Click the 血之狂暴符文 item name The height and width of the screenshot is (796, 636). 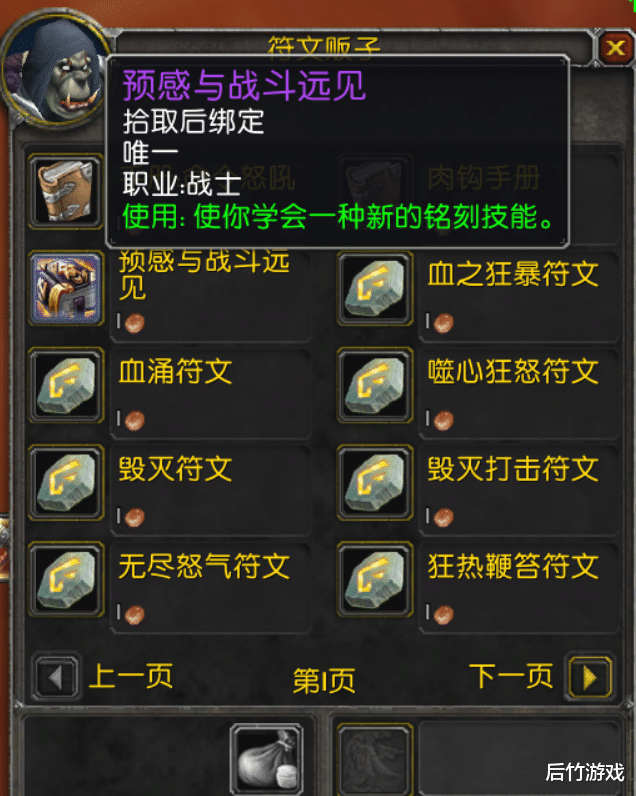[513, 274]
